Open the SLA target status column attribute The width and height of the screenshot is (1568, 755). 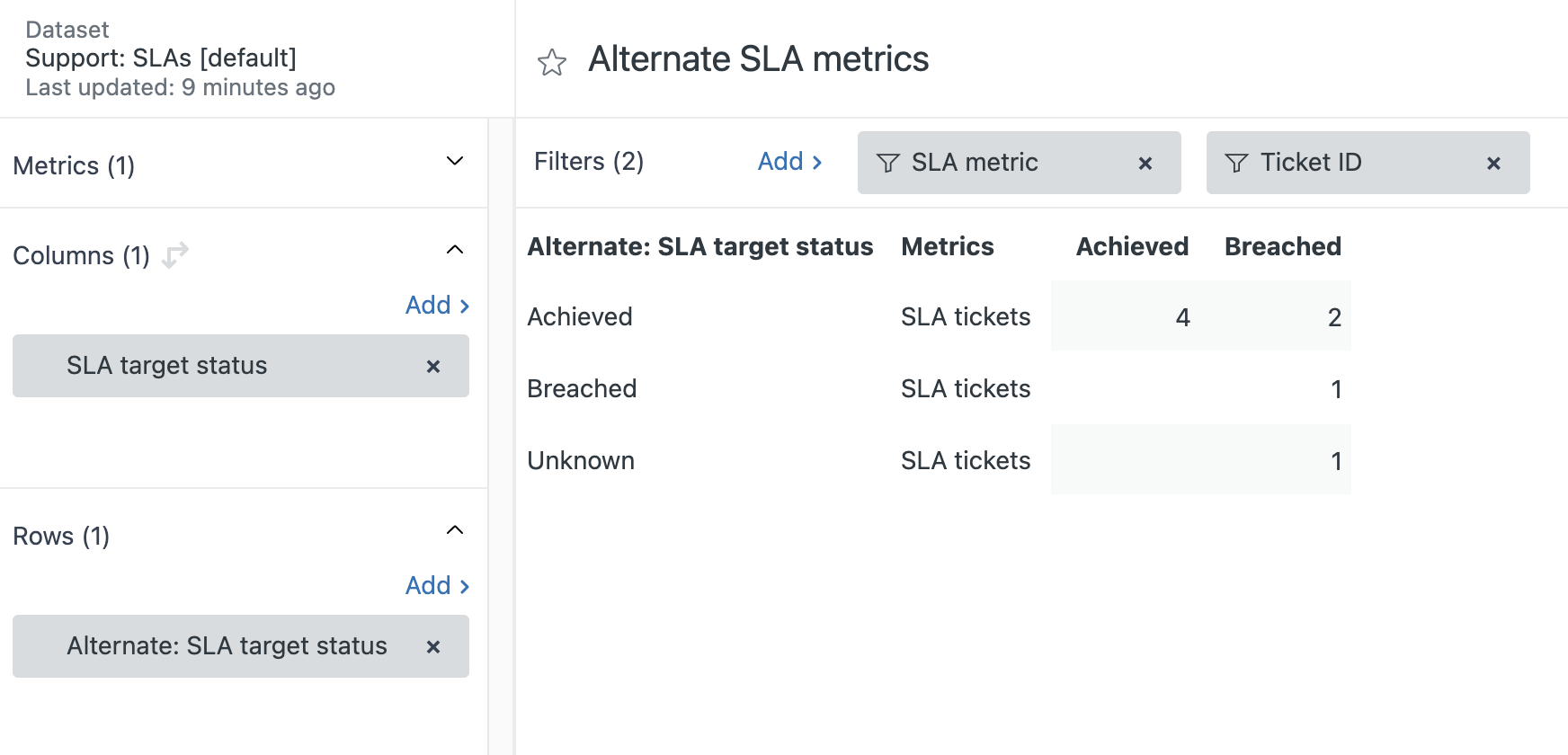click(167, 366)
